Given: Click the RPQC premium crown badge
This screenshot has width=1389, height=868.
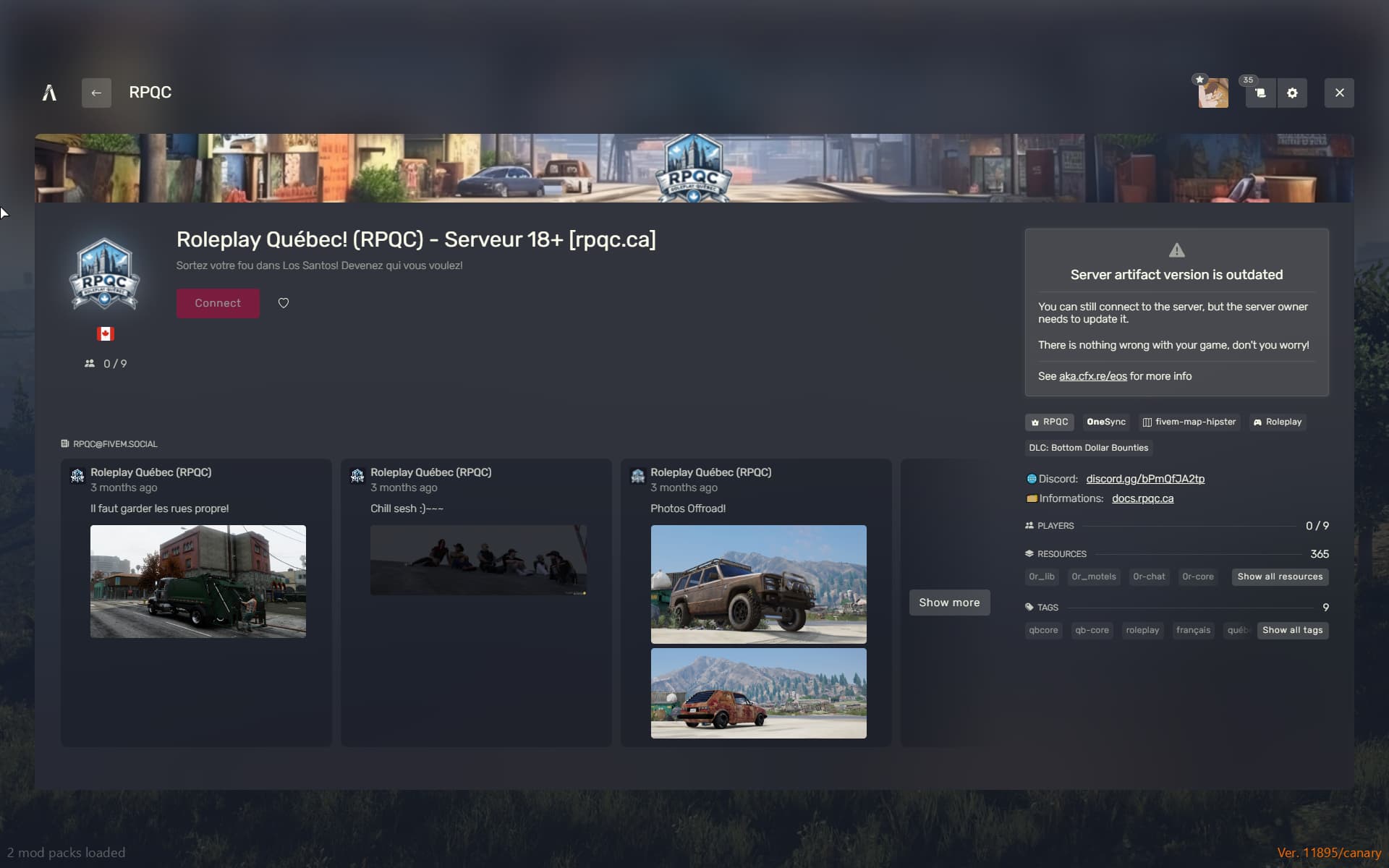Looking at the screenshot, I should pyautogui.click(x=1049, y=422).
